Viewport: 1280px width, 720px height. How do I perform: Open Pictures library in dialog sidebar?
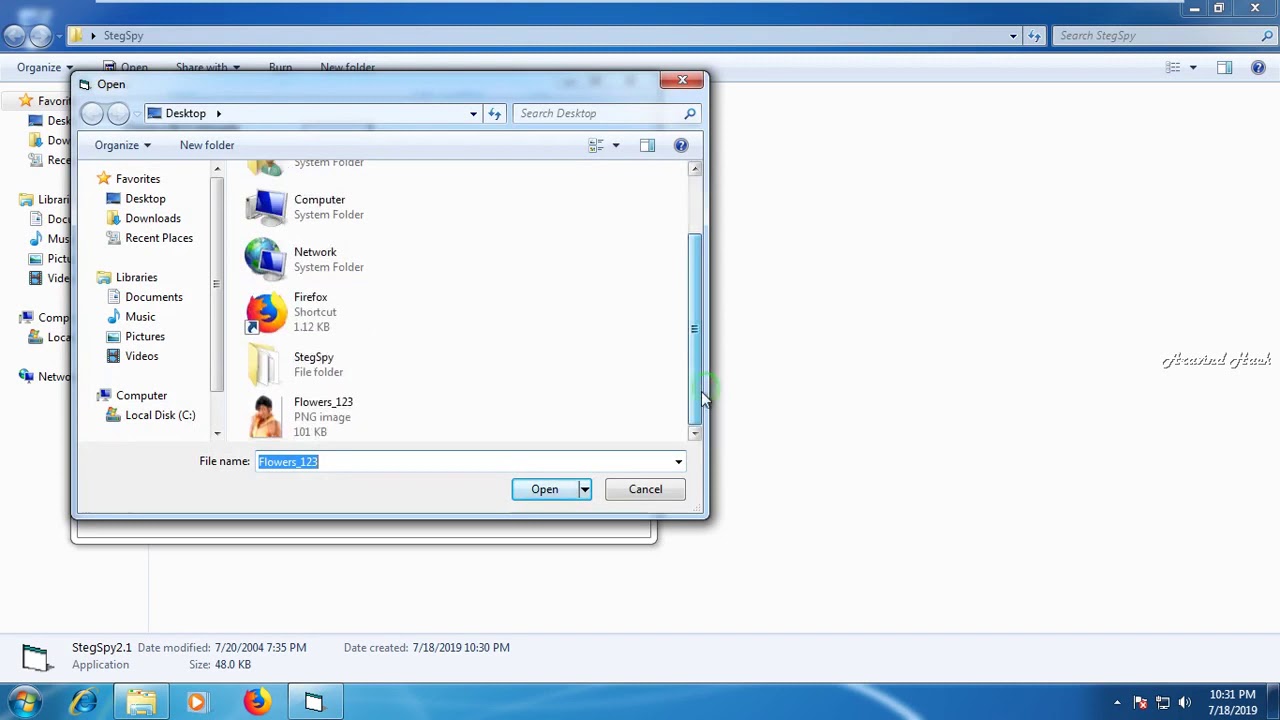pos(144,337)
